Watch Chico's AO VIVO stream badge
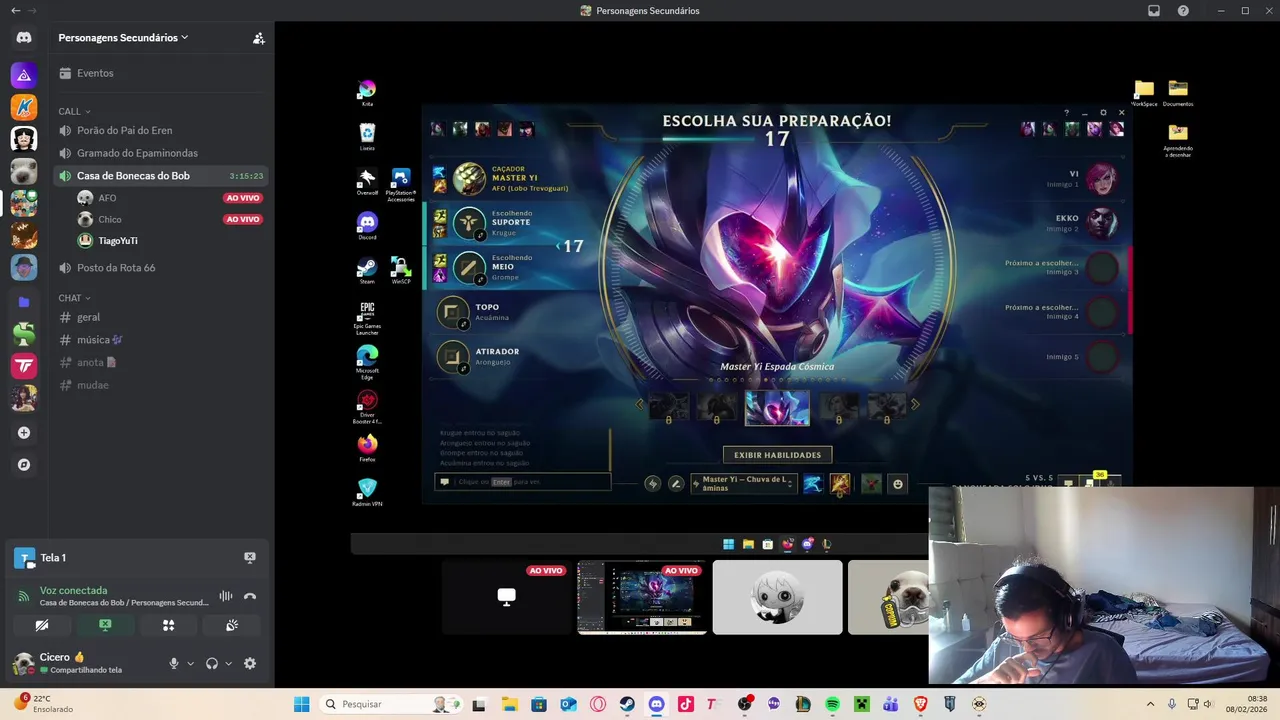The width and height of the screenshot is (1280, 720). point(243,219)
